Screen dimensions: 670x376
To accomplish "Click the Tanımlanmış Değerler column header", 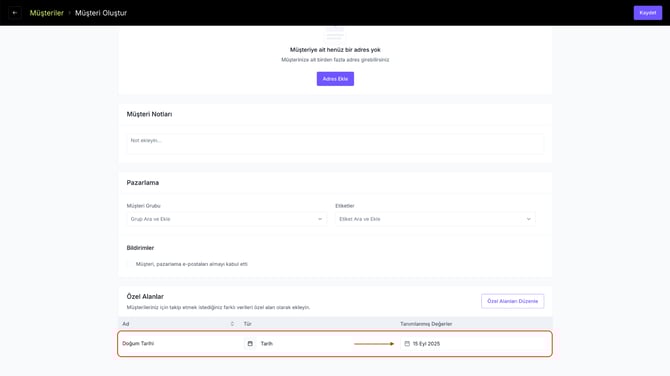I will tap(426, 324).
